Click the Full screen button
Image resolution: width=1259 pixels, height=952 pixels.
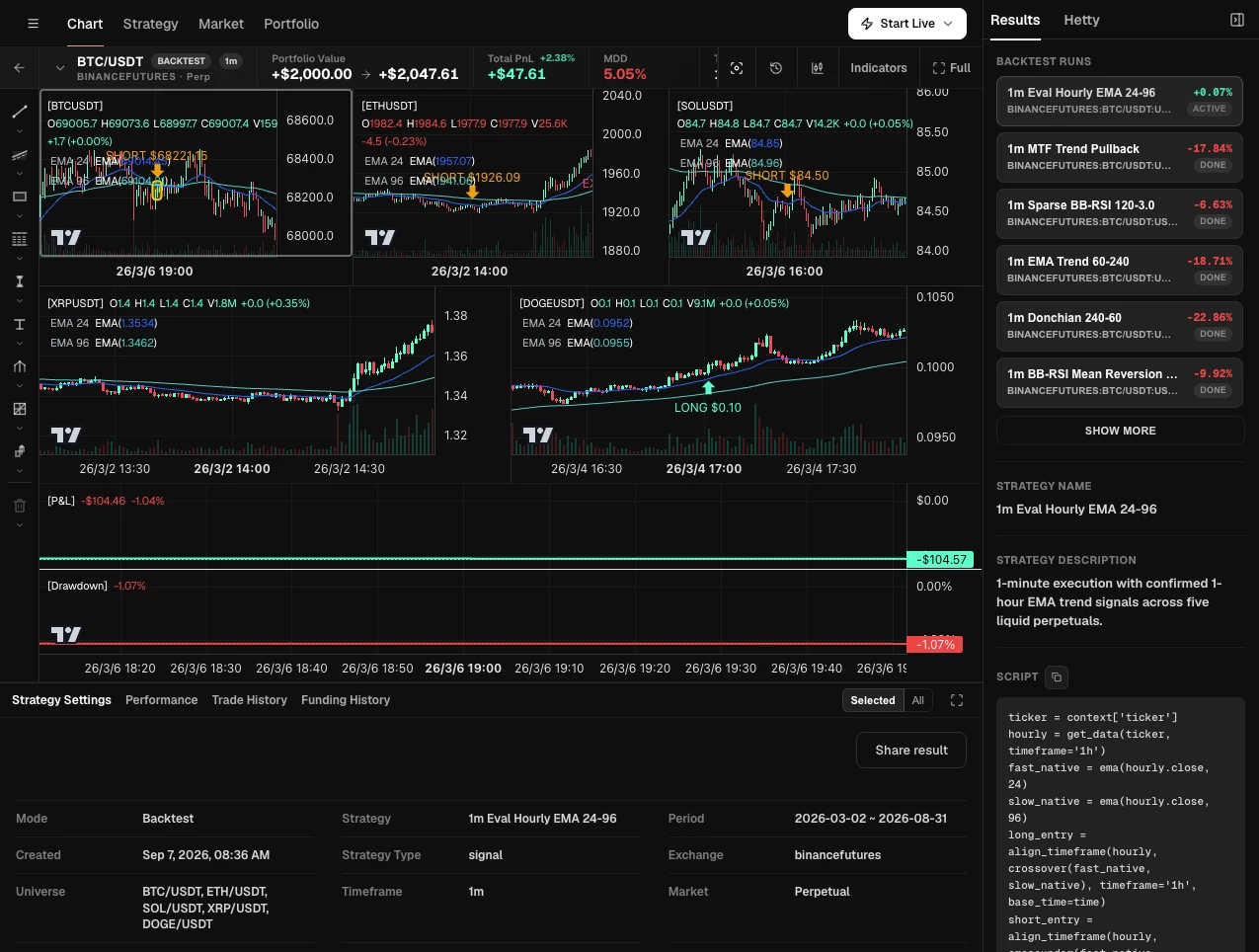click(x=952, y=68)
